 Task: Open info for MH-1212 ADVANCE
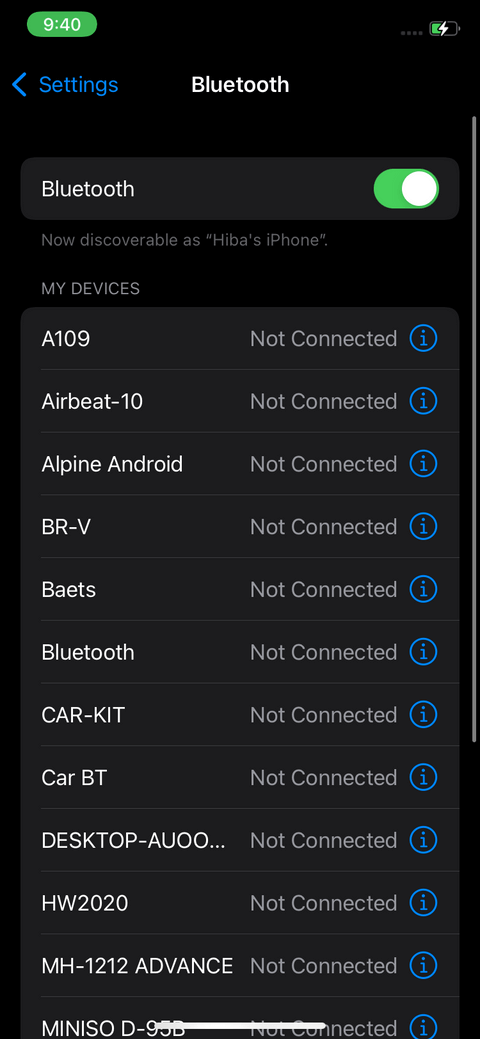[423, 965]
